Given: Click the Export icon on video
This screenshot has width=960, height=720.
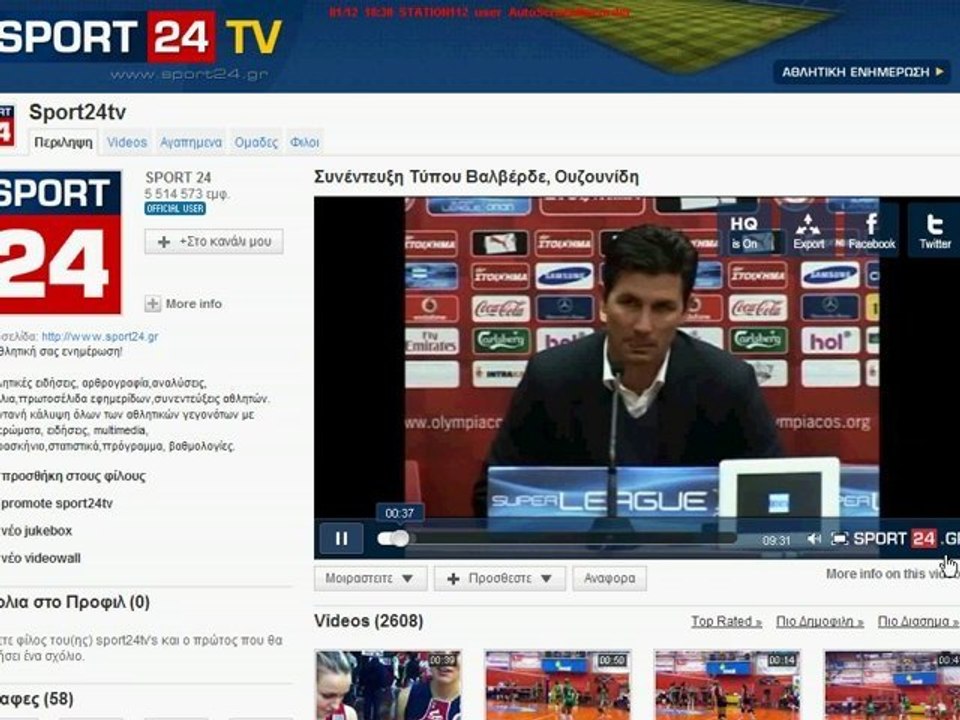Looking at the screenshot, I should 808,231.
